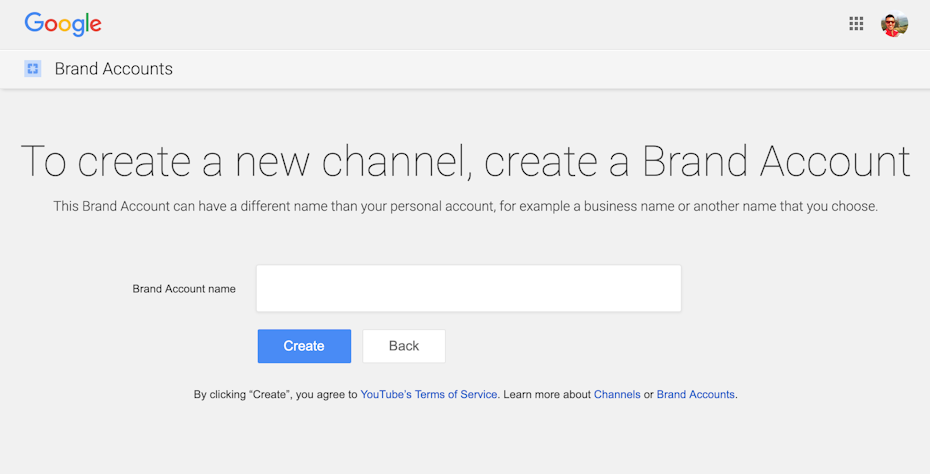The width and height of the screenshot is (930, 474).
Task: Click the Google logo
Action: [63, 24]
